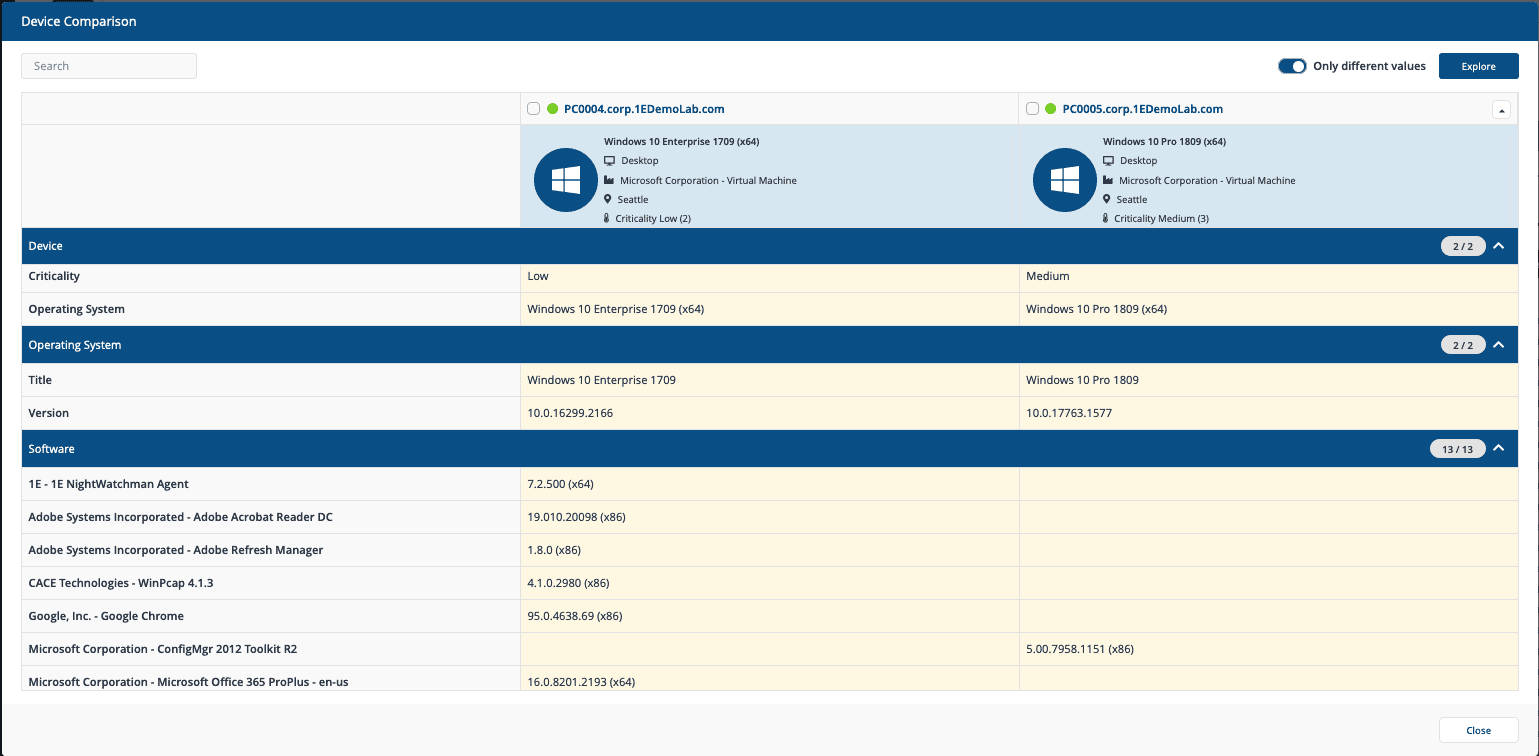Image resolution: width=1539 pixels, height=756 pixels.
Task: Select the Medium criticality value cell
Action: (1269, 276)
